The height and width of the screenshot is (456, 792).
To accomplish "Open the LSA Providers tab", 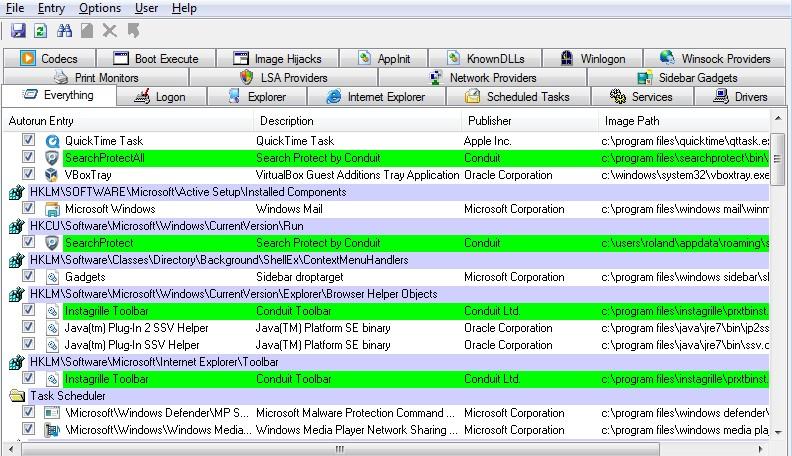I will [x=283, y=78].
